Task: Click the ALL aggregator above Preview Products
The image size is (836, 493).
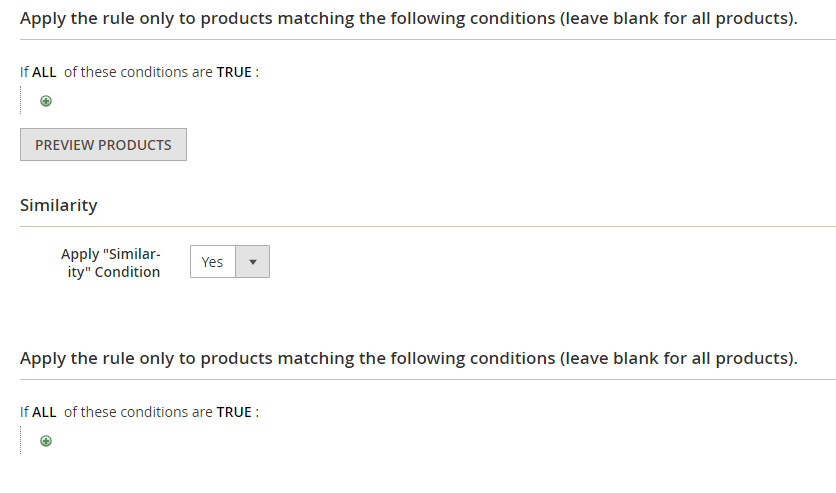Action: pos(44,72)
